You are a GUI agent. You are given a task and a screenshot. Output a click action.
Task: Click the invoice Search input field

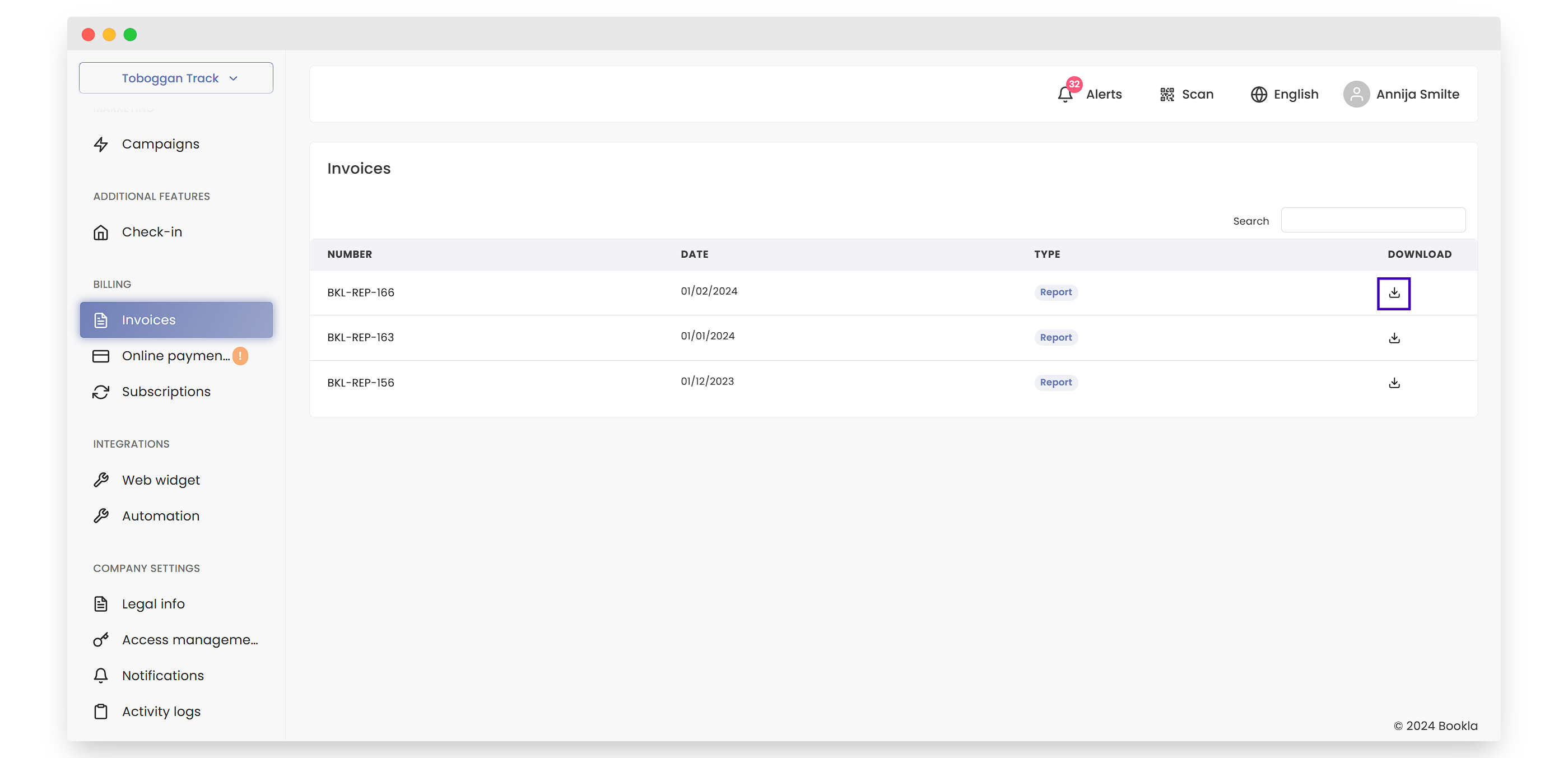(1372, 220)
